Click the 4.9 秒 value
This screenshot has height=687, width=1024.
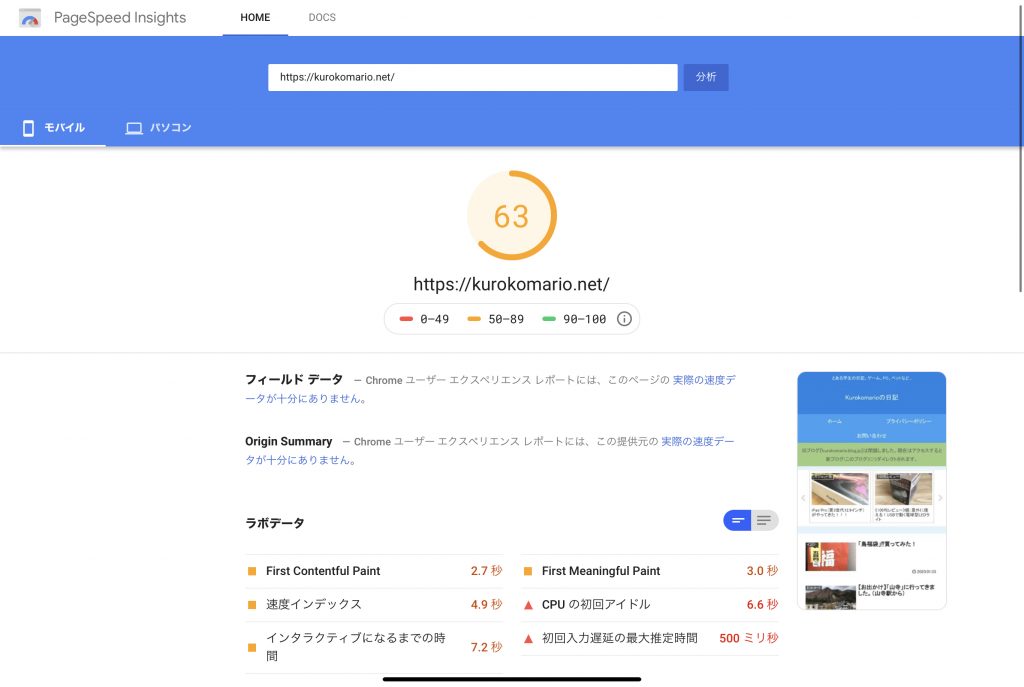[x=487, y=605]
